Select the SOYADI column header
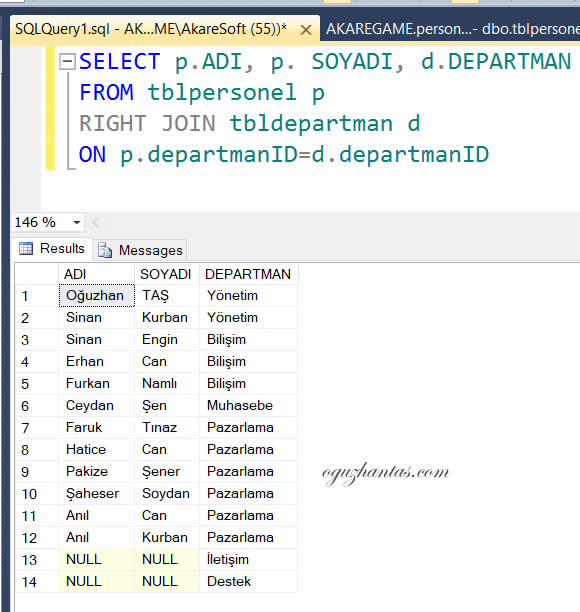 point(167,274)
